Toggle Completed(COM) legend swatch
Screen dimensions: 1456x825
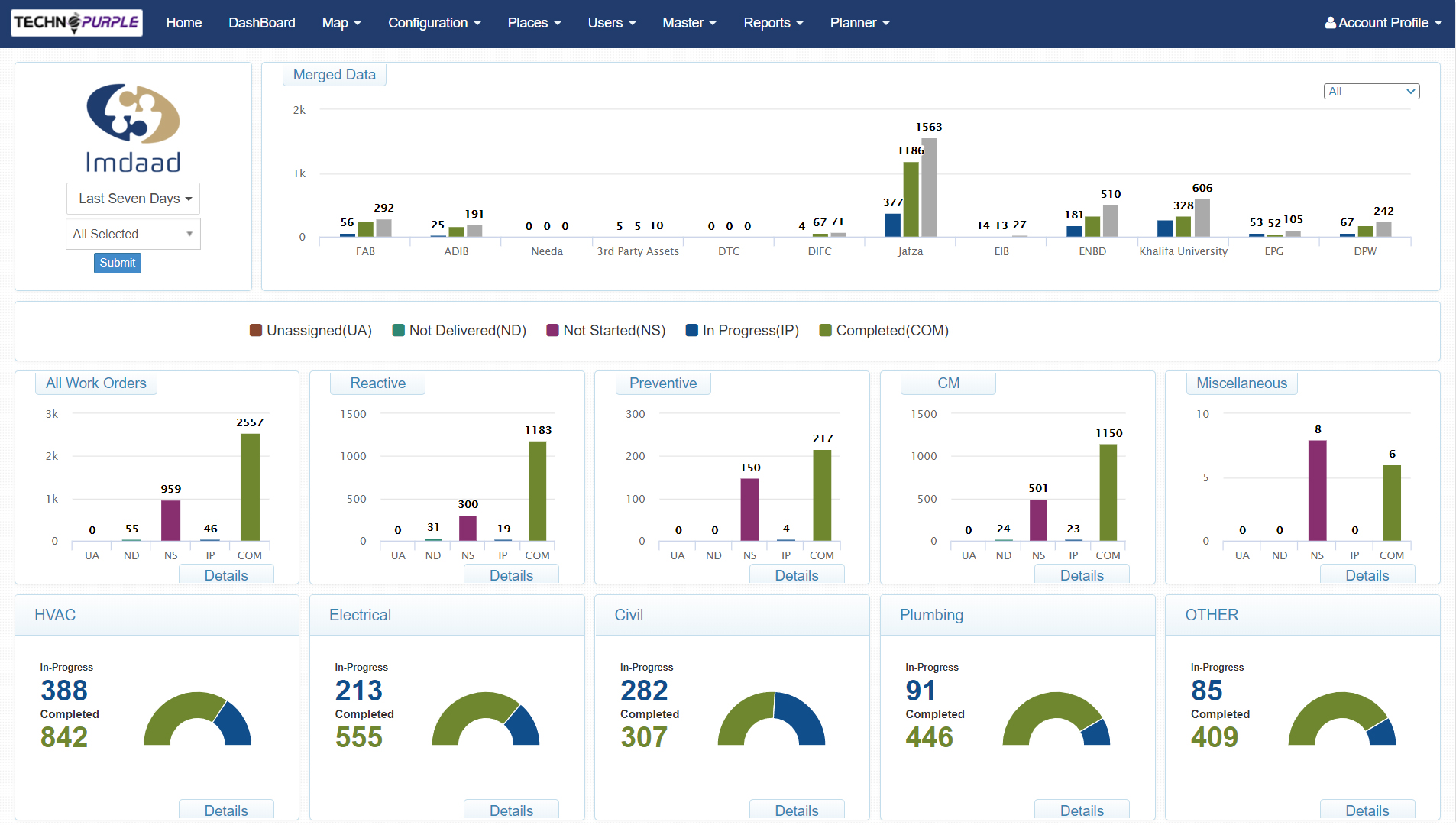[825, 330]
